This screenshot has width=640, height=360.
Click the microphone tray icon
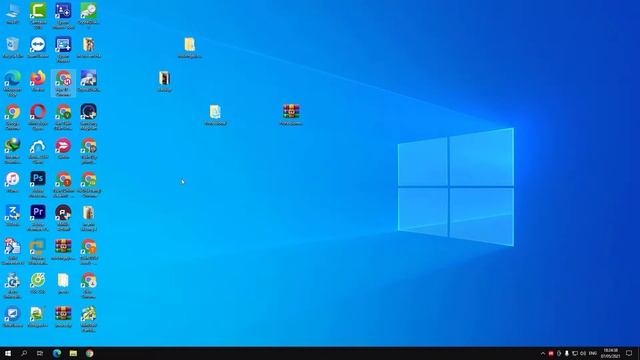click(x=567, y=353)
